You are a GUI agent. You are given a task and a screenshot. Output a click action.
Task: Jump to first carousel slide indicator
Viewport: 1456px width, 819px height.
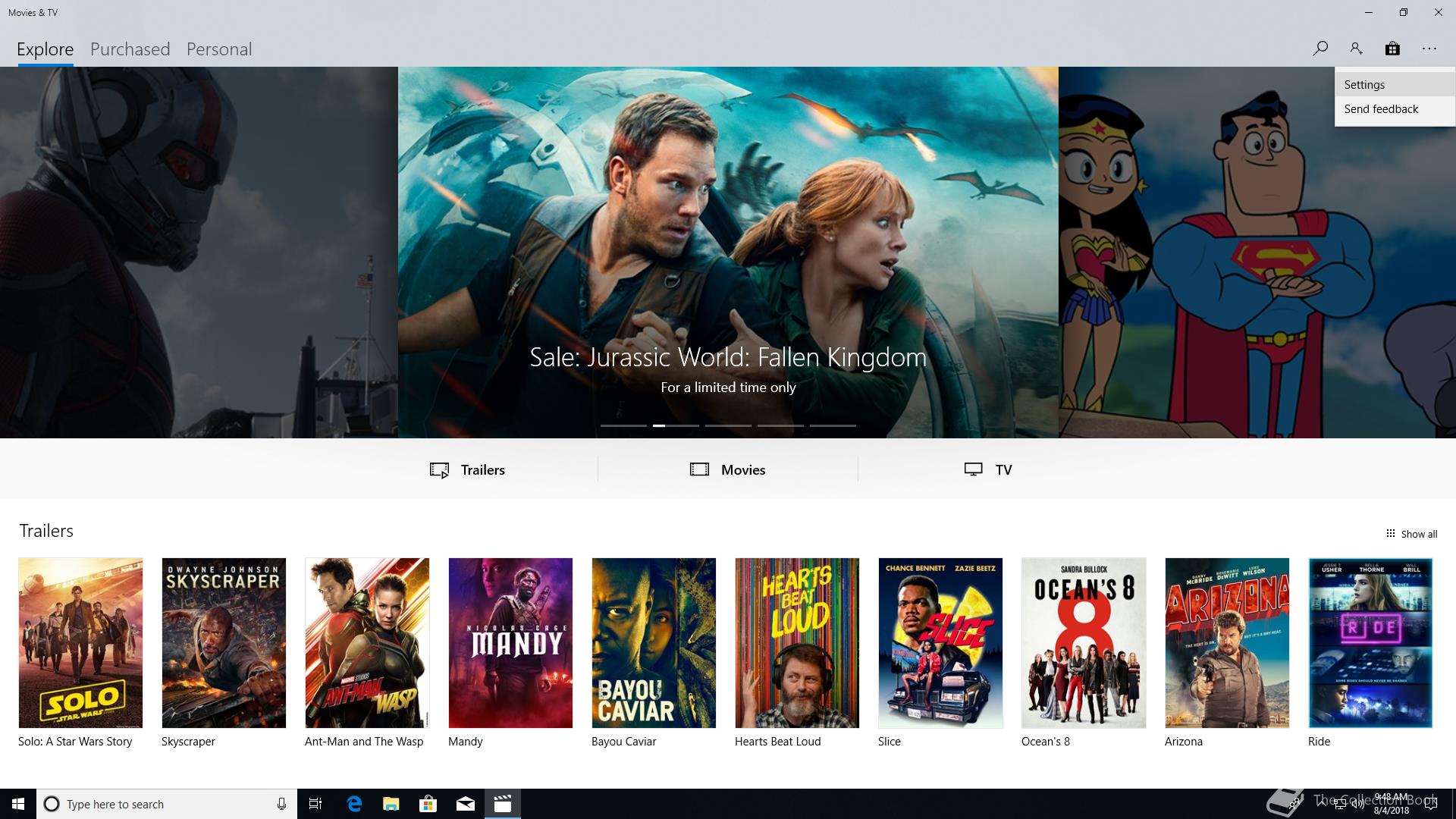[623, 425]
